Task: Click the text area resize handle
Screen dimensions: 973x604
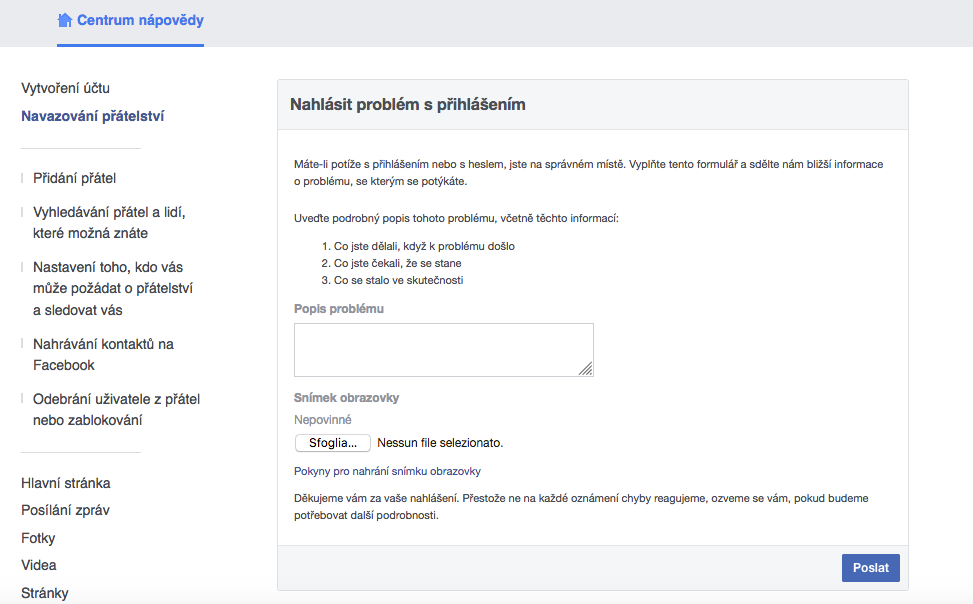Action: (x=586, y=369)
